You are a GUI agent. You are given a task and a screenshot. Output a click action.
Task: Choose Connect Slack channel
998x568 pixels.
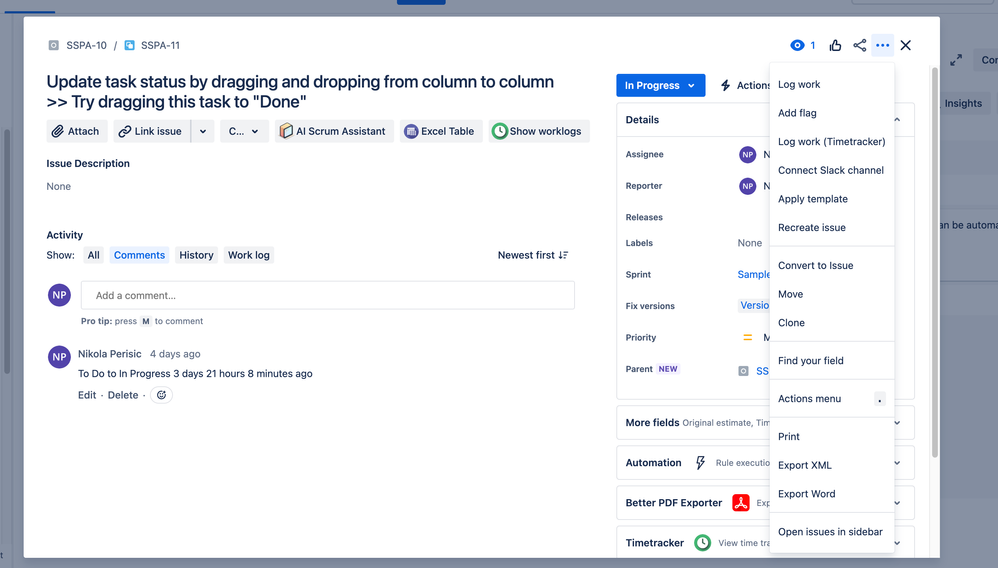(832, 170)
